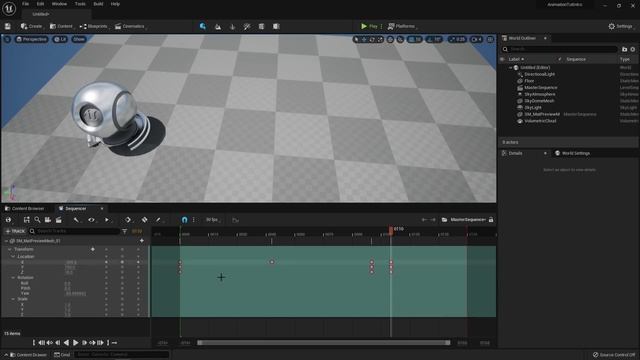Click the camera speed icon in viewport
Viewport: 640px width, 360px height.
tap(477, 40)
